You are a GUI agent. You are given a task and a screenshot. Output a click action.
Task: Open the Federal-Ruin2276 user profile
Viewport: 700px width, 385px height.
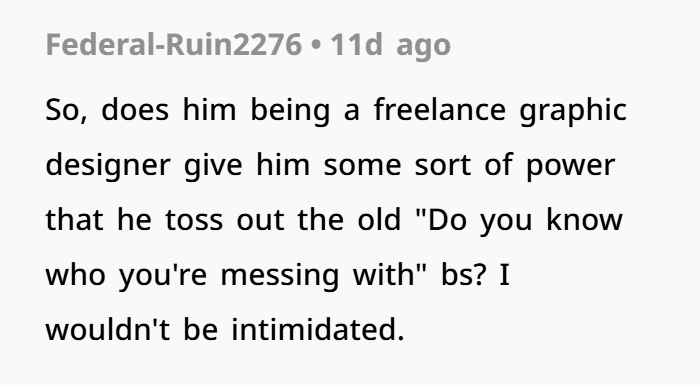point(174,45)
